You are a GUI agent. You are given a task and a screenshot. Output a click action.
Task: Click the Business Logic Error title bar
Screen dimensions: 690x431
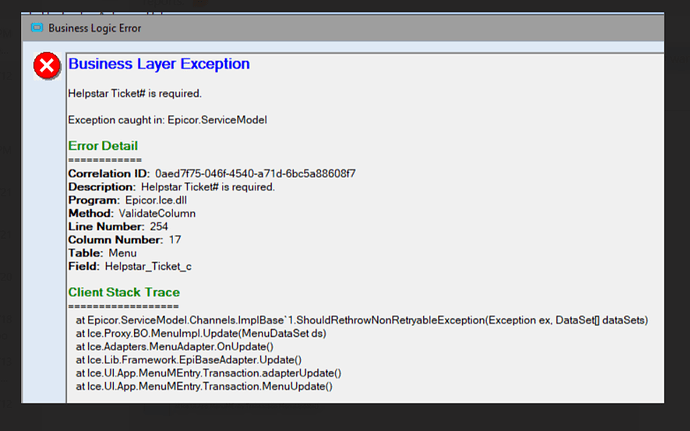(x=343, y=28)
